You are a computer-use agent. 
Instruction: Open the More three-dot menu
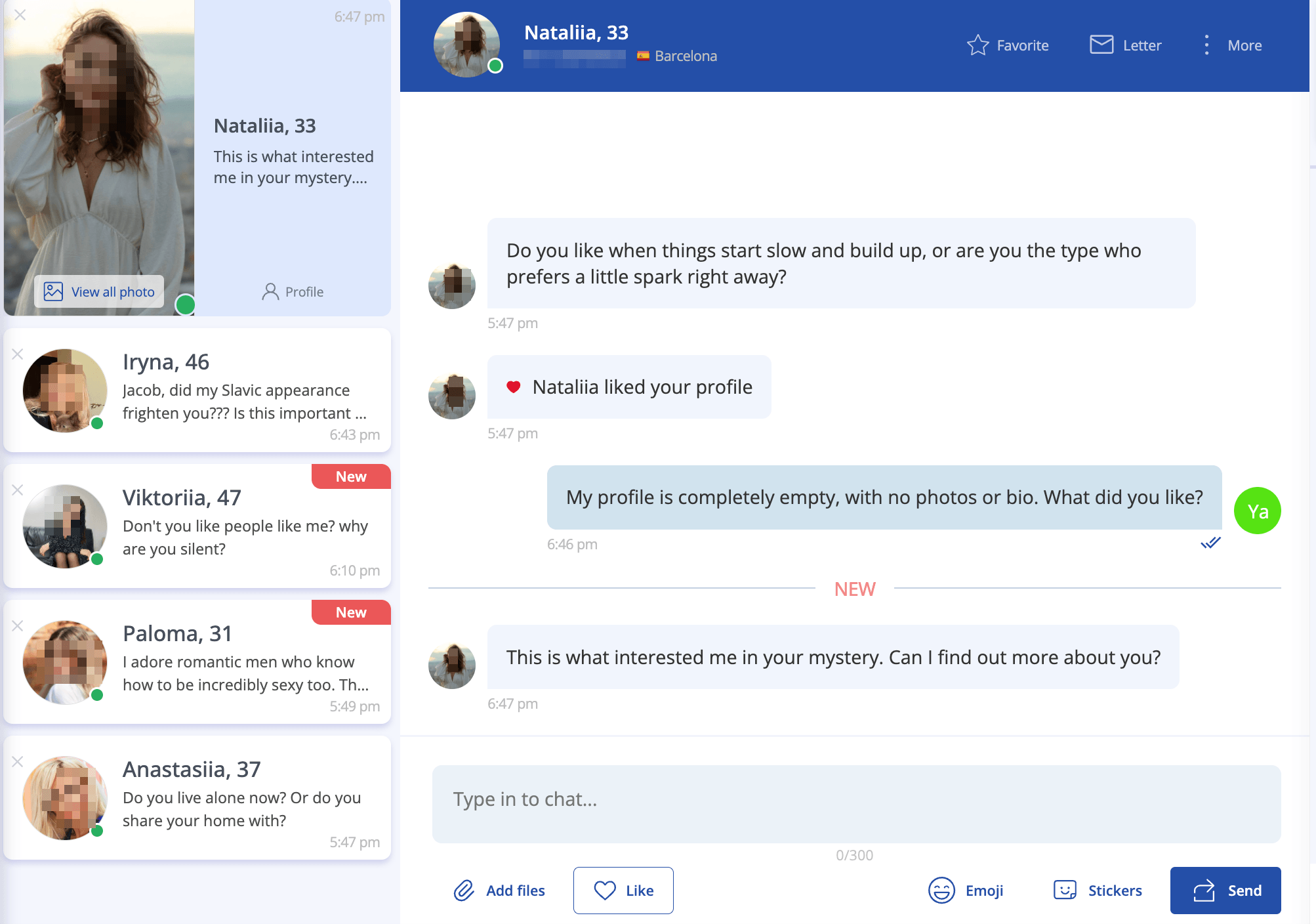(1206, 45)
